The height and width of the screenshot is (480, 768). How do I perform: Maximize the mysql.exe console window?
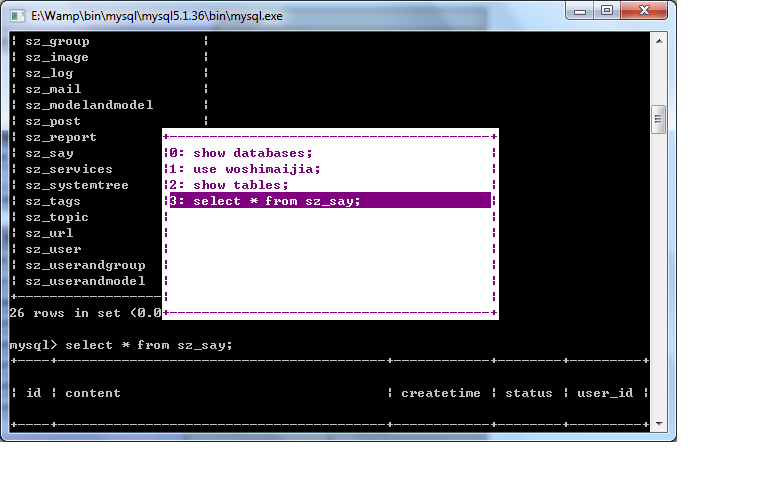point(607,10)
